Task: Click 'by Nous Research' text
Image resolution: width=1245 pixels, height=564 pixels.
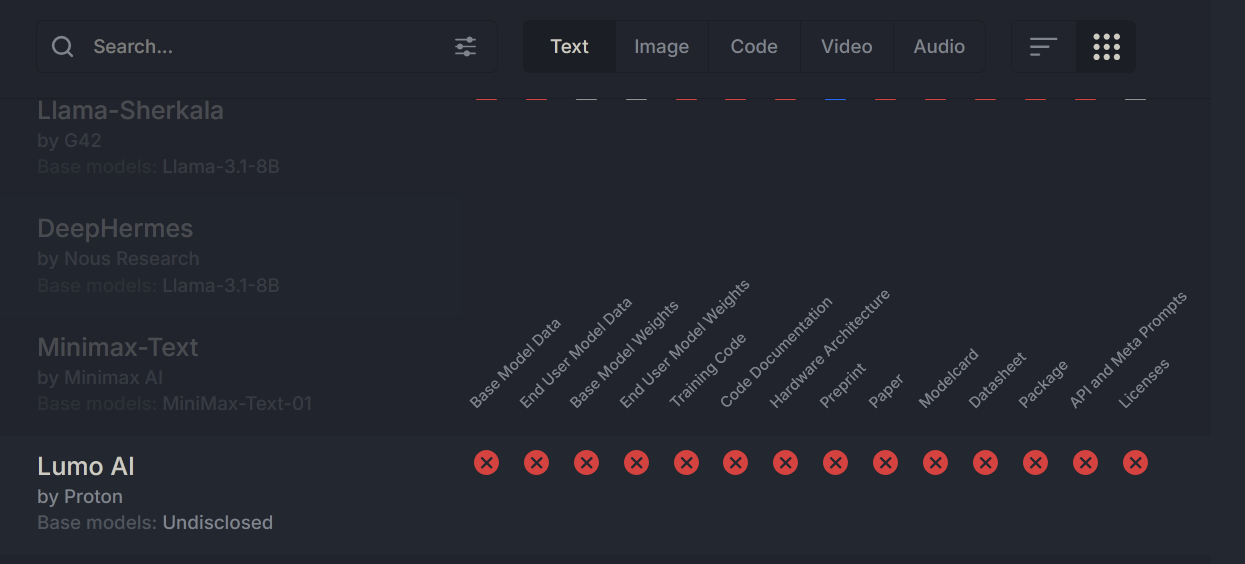Action: coord(118,258)
